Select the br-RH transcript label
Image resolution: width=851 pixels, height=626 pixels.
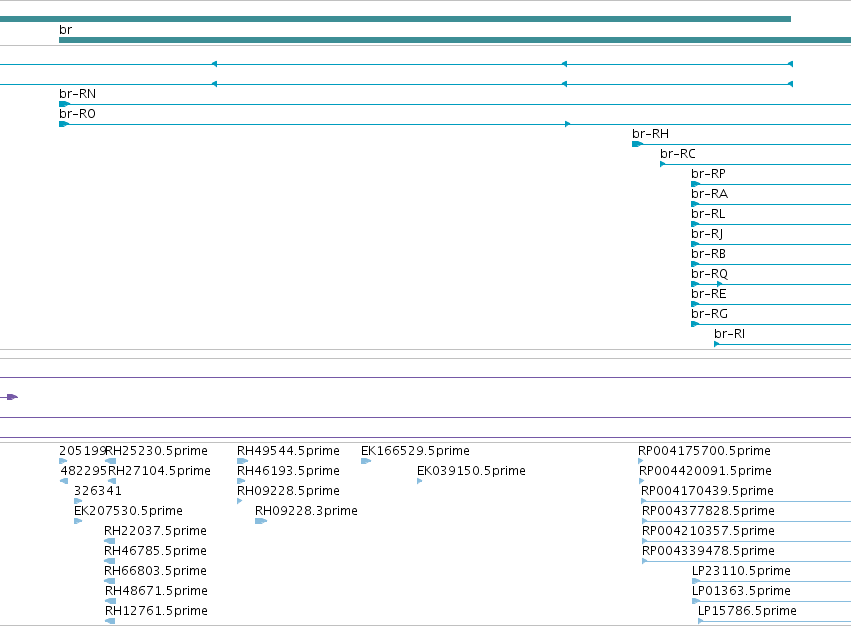(x=650, y=134)
